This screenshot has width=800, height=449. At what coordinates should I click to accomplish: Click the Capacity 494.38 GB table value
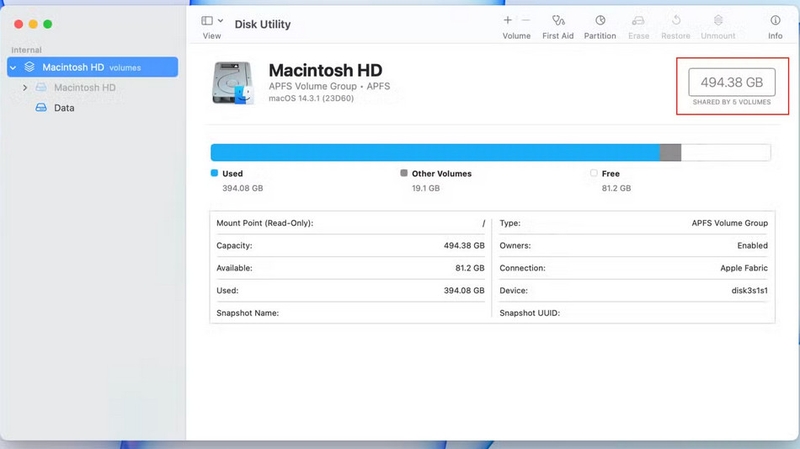[x=464, y=245]
